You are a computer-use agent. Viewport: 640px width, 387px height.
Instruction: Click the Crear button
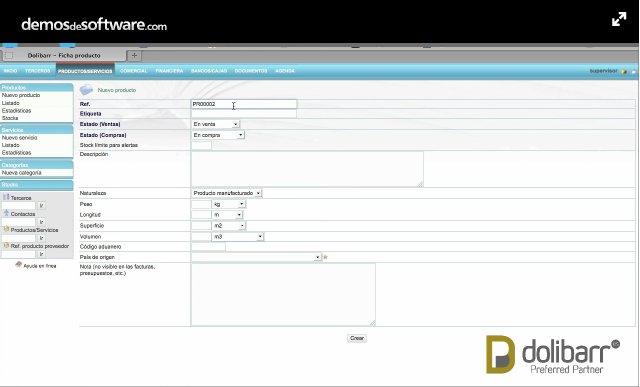tap(357, 338)
